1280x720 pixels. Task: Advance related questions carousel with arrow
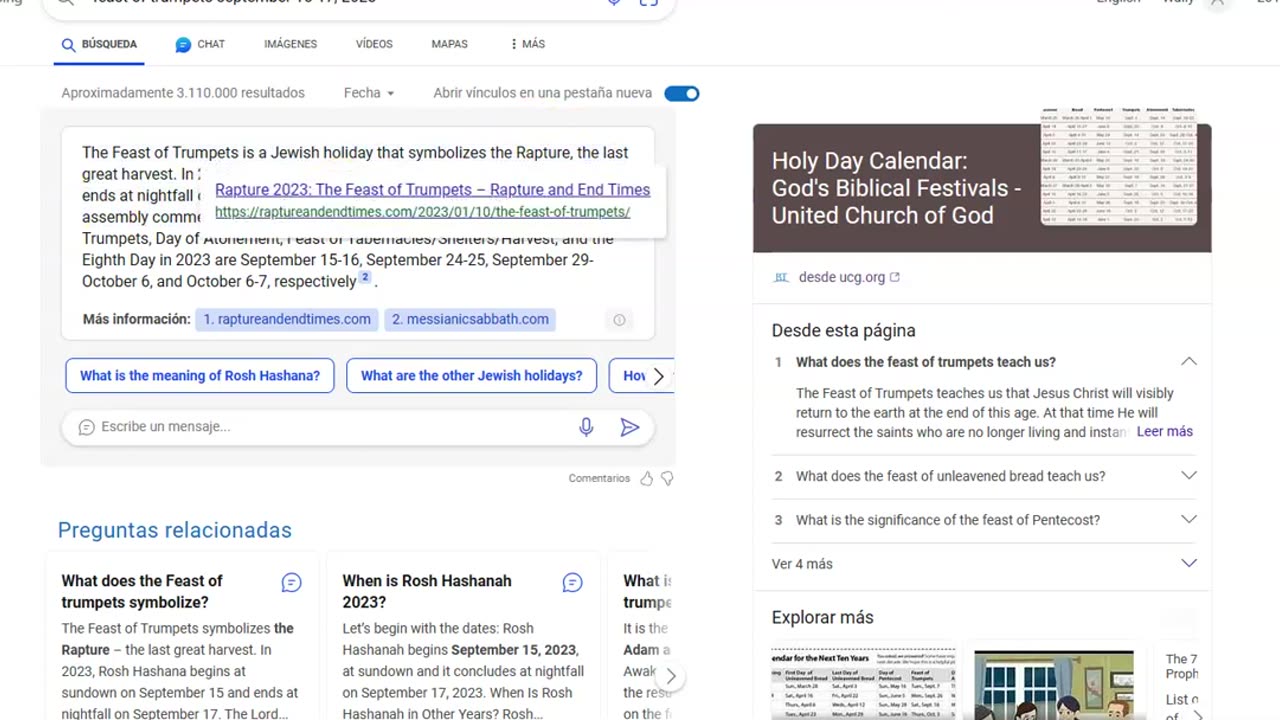pos(671,677)
